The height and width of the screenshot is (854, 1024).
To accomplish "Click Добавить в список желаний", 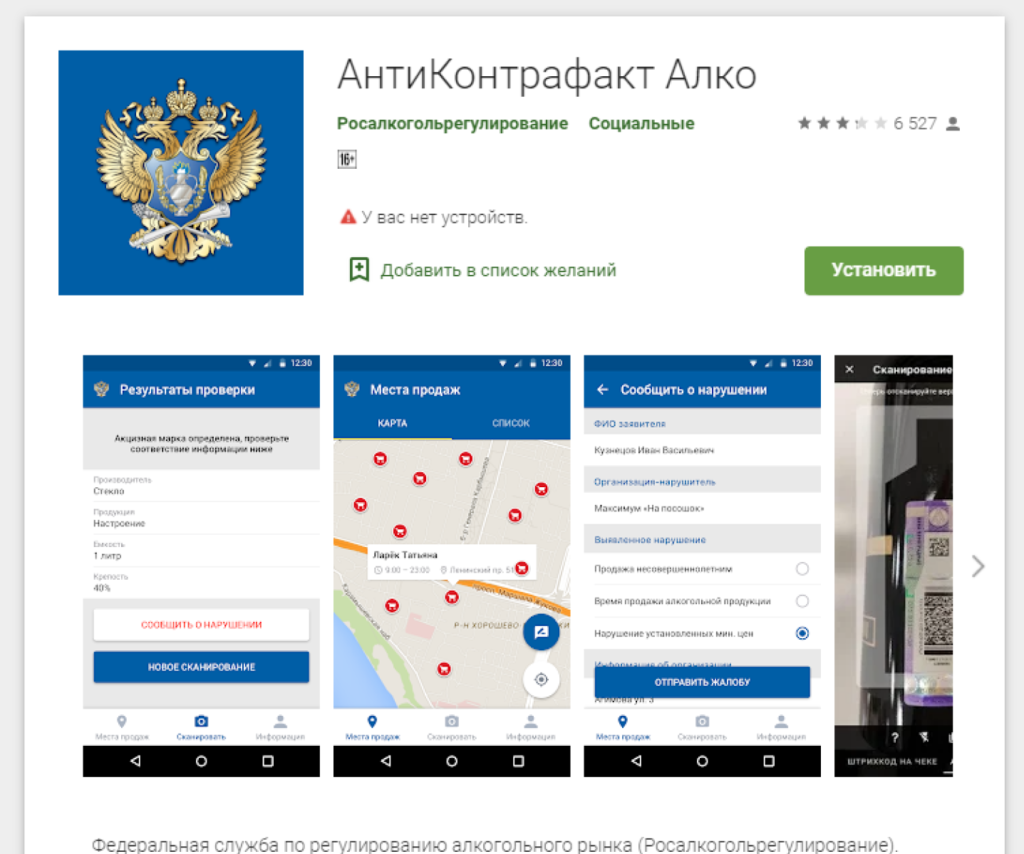I will tap(498, 270).
